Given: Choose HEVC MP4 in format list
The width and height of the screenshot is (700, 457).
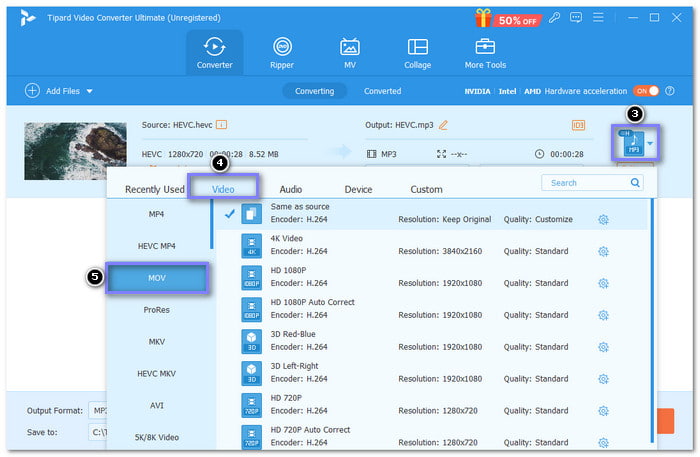Looking at the screenshot, I should coord(157,246).
